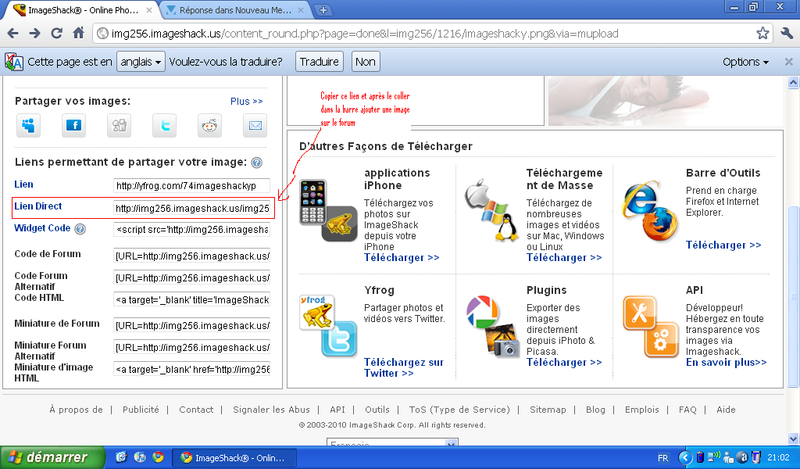The width and height of the screenshot is (800, 469).
Task: Click page scrollbar down arrow
Action: pos(793,438)
